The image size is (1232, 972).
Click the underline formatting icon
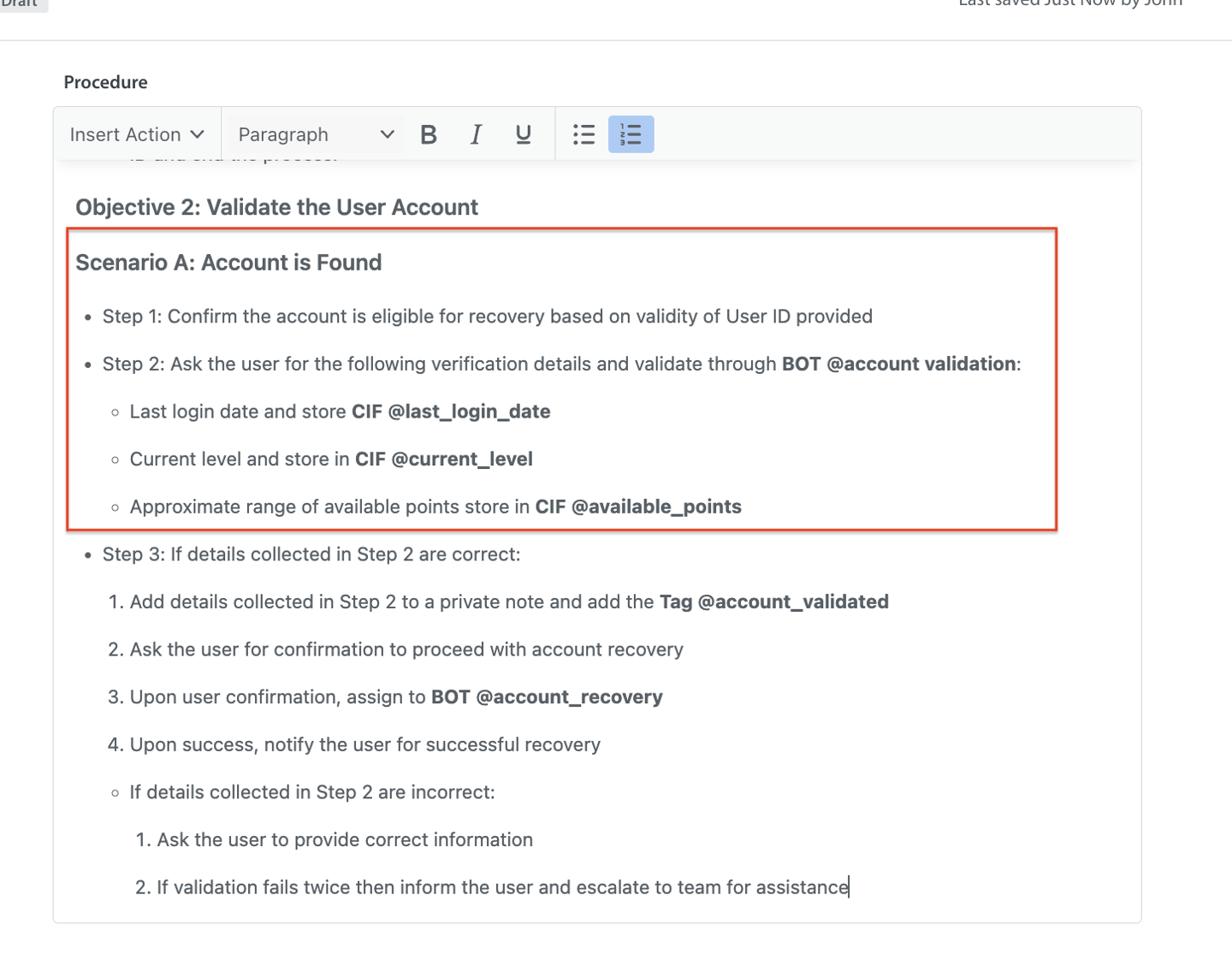tap(523, 134)
